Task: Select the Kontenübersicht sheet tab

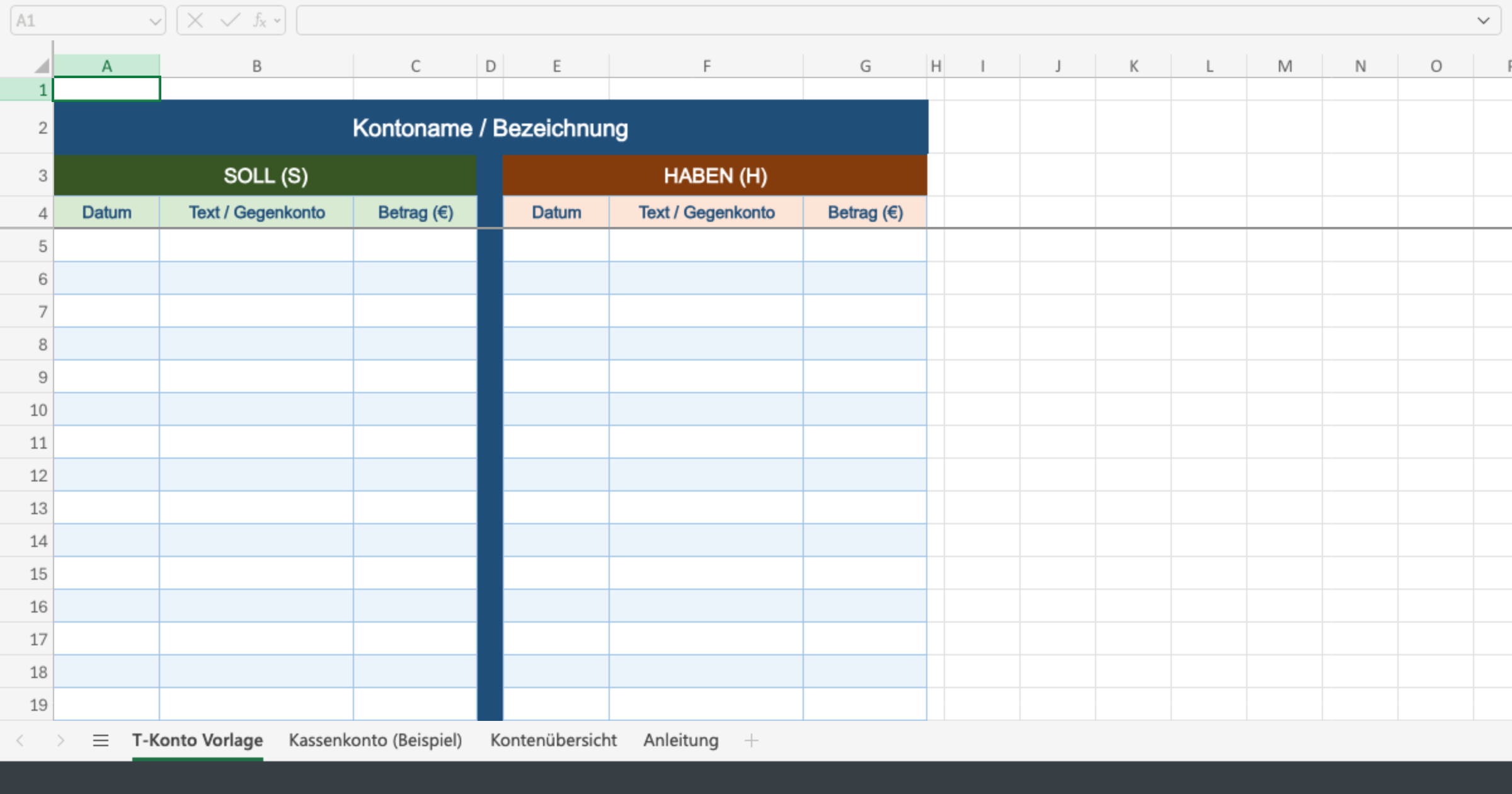Action: (554, 740)
